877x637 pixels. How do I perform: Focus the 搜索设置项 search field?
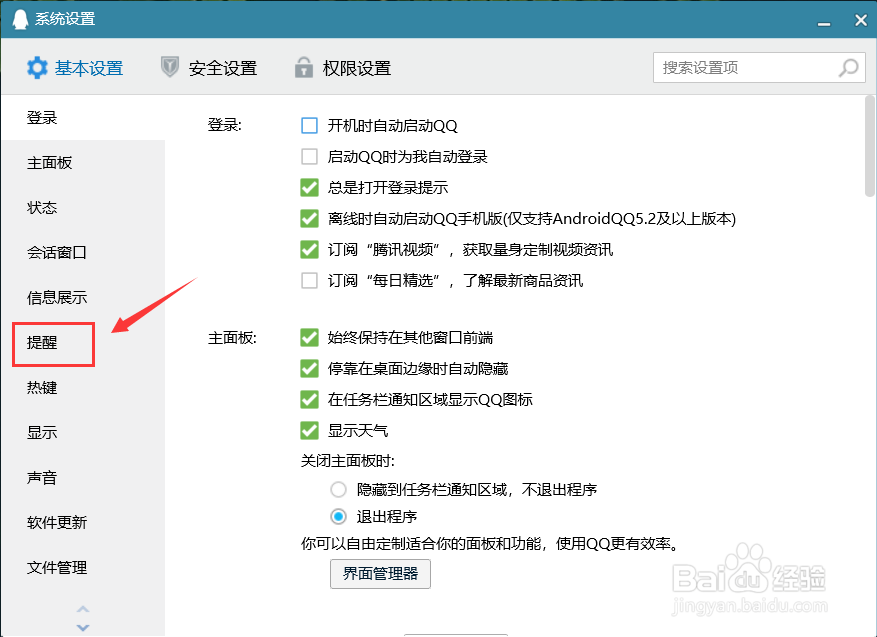(759, 68)
